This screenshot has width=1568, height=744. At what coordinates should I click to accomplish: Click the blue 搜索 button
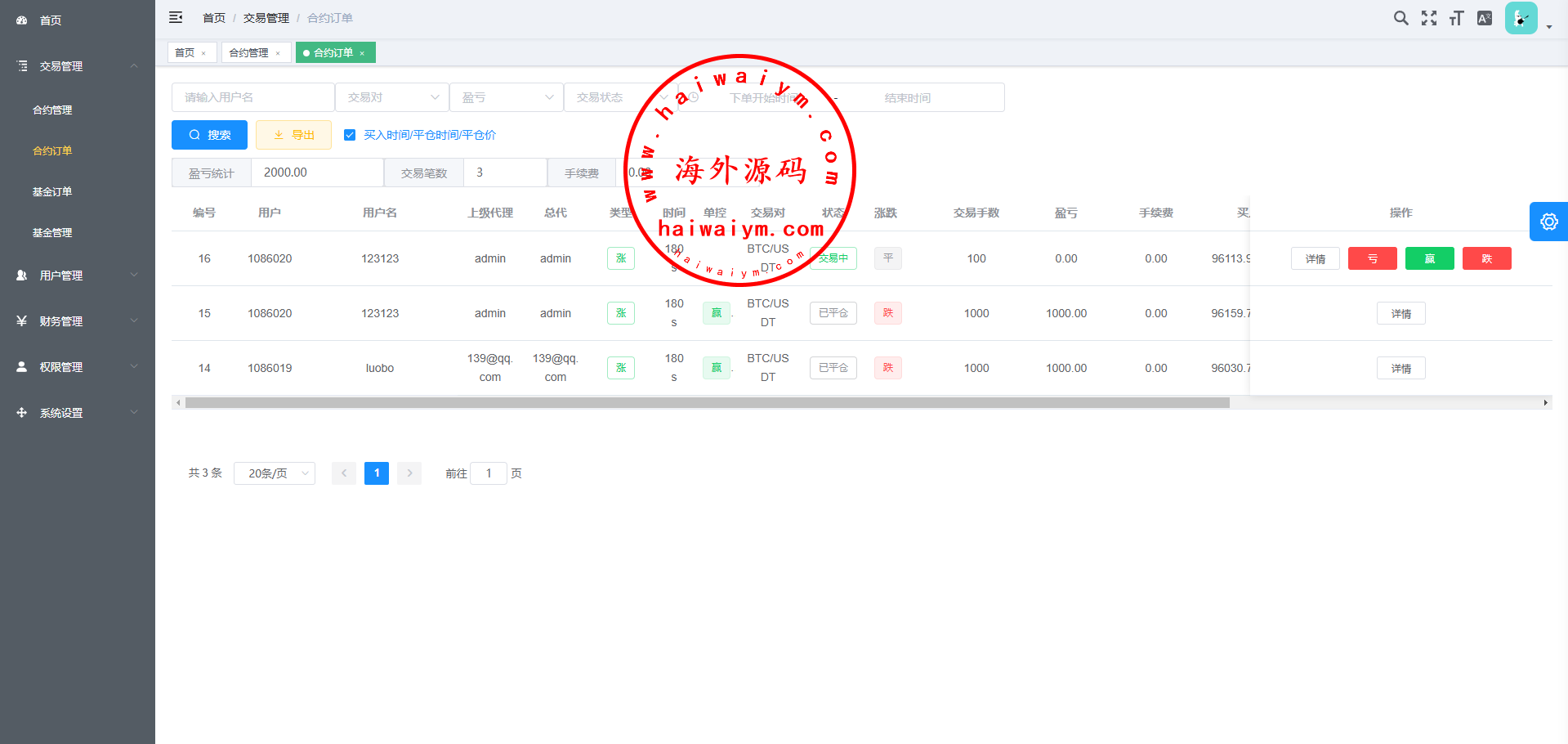click(209, 135)
